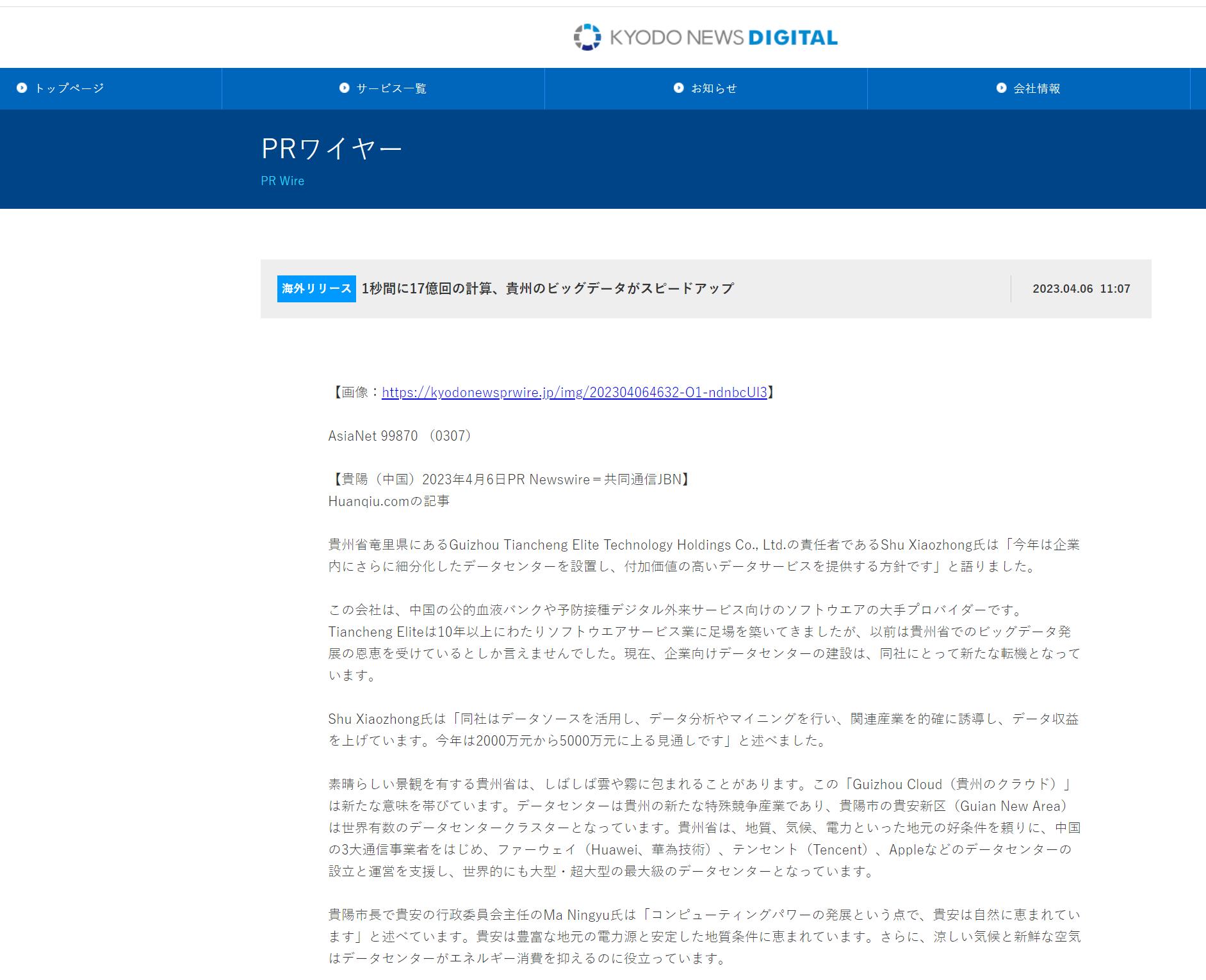Click the KYODO NEWS DIGITAL wordmark

(723, 38)
